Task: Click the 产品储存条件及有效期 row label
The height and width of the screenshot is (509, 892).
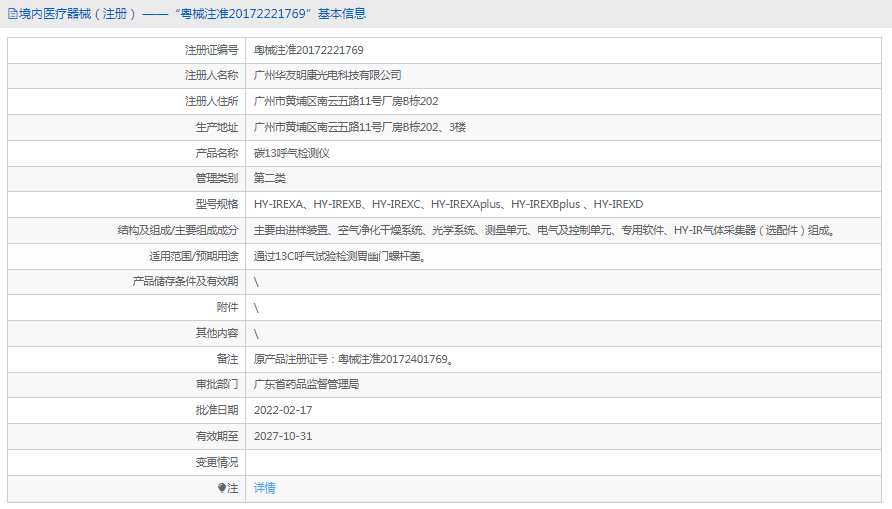Action: tap(186, 282)
